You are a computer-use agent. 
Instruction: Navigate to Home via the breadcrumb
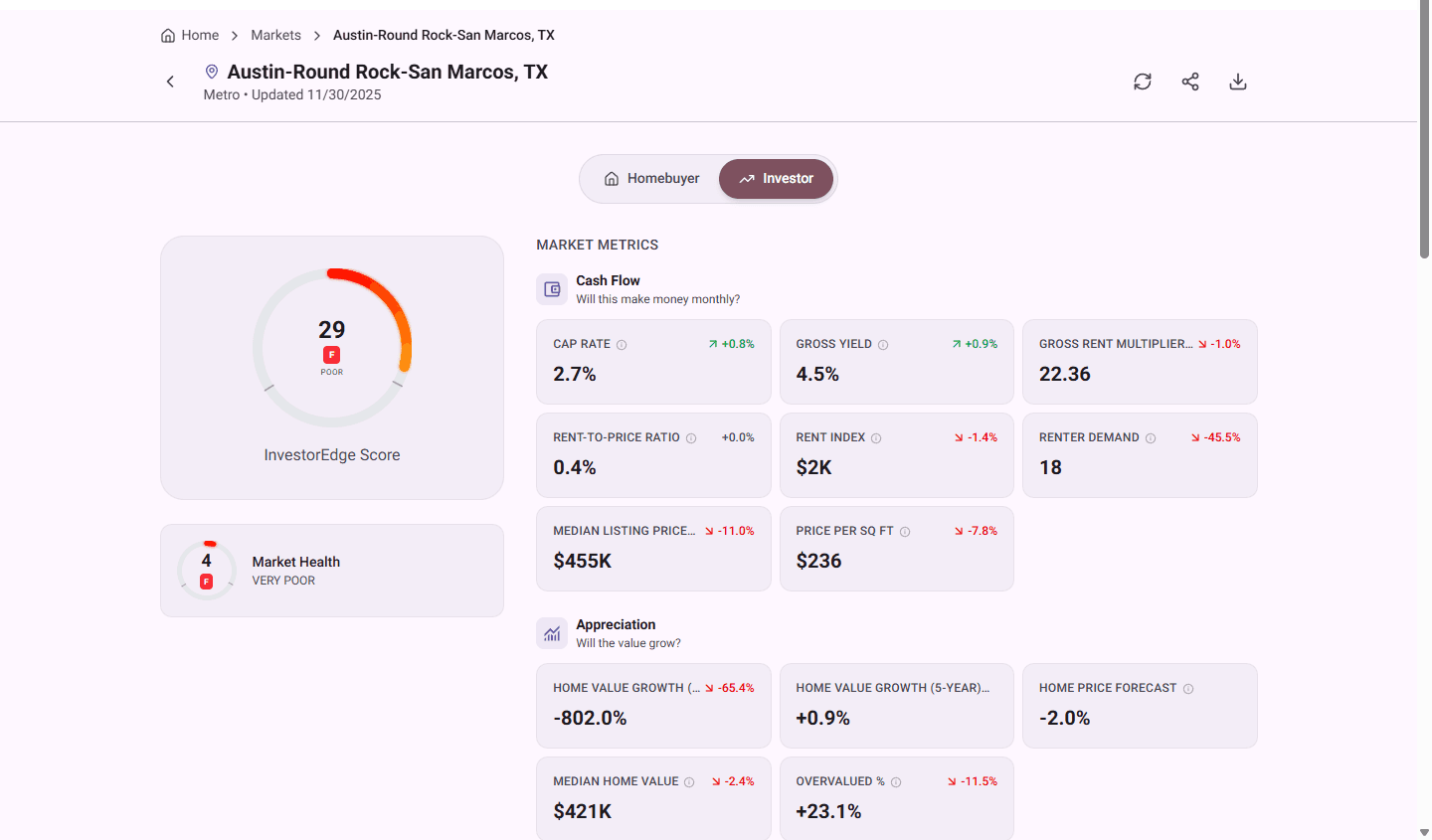[199, 35]
